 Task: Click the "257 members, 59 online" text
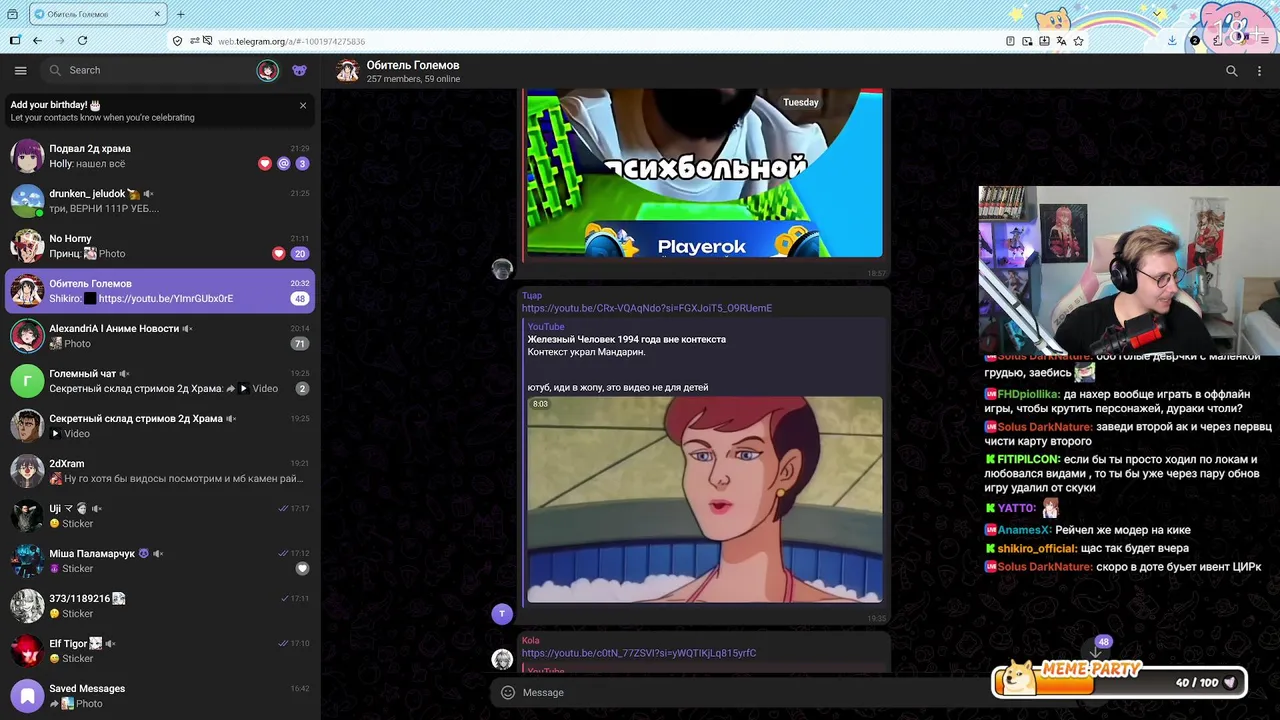click(413, 79)
